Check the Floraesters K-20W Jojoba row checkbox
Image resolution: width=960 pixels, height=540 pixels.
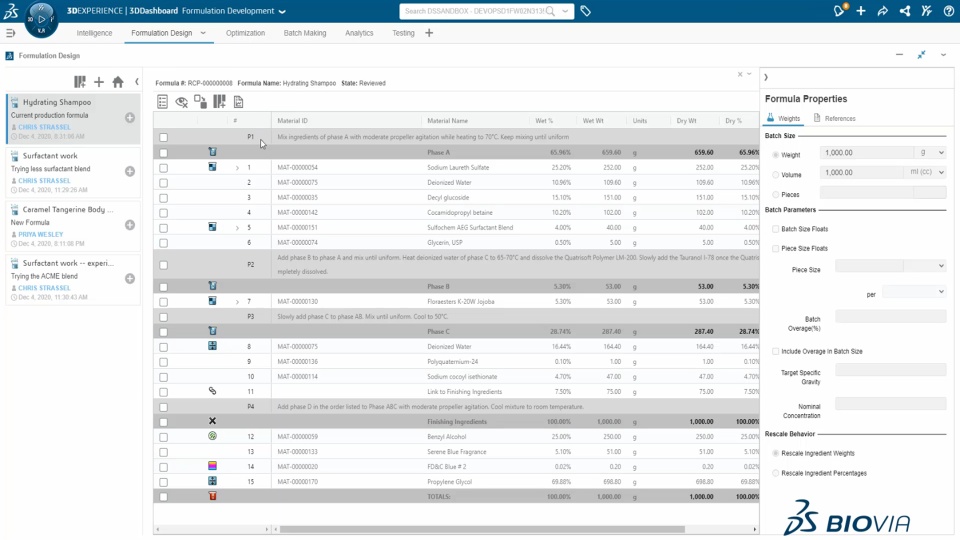[x=163, y=302]
